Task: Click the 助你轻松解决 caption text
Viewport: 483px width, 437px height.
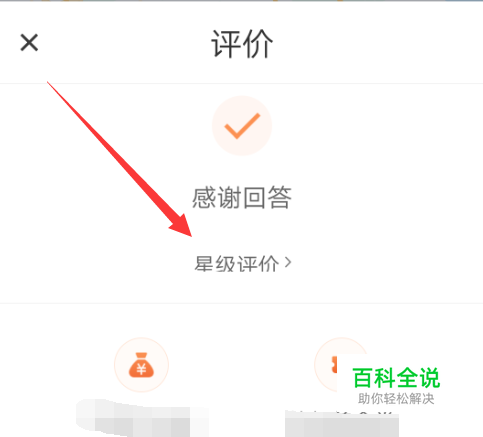Action: pos(396,398)
